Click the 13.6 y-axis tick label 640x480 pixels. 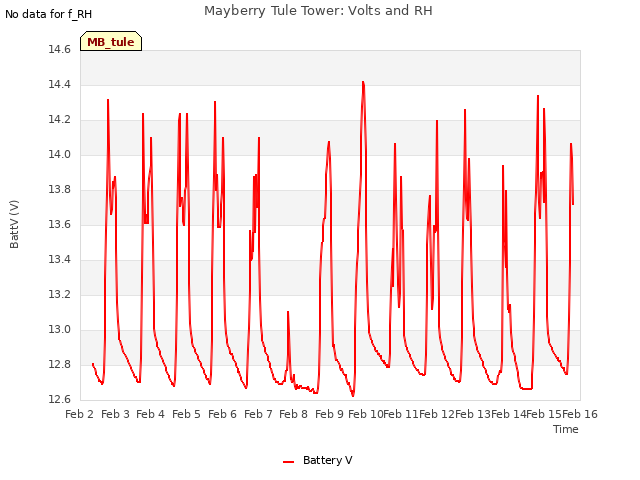click(60, 224)
